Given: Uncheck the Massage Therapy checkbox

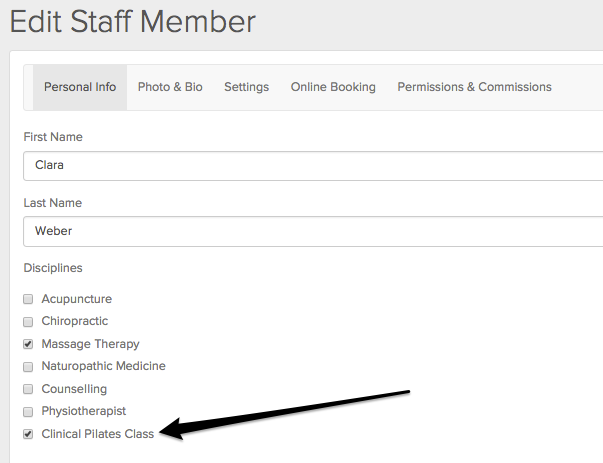Looking at the screenshot, I should (29, 344).
